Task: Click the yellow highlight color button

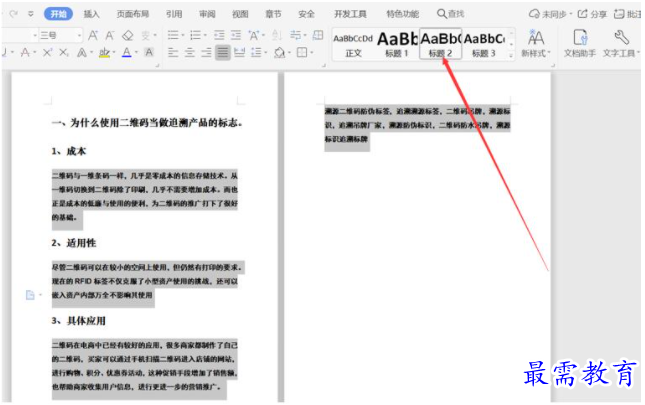Action: tap(104, 53)
